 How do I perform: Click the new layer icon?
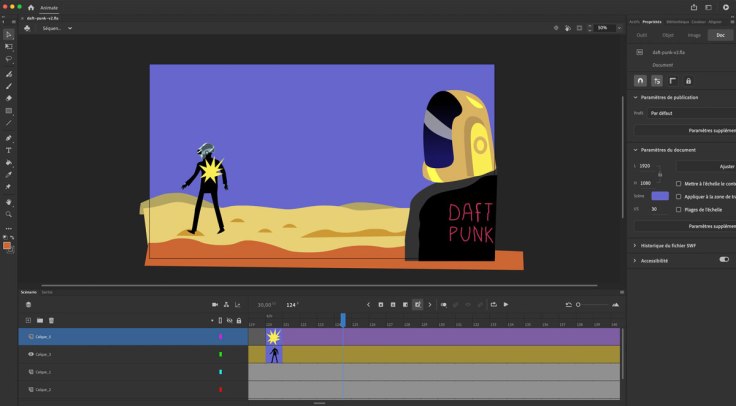point(28,321)
